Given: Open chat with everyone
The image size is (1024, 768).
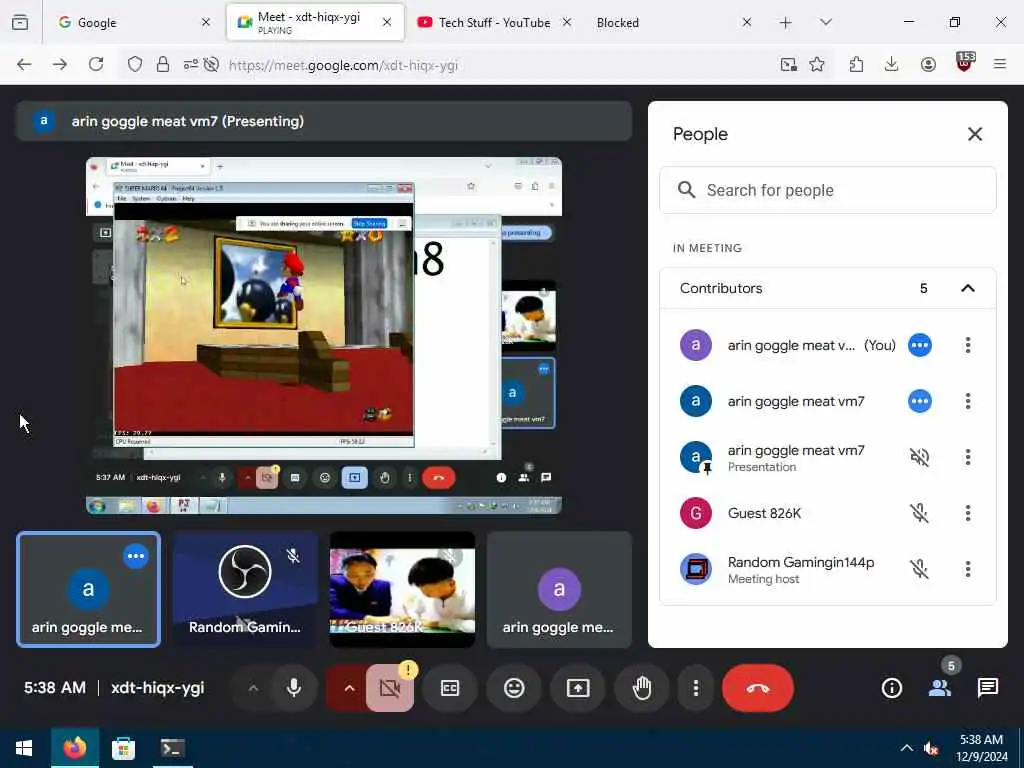Looking at the screenshot, I should [987, 688].
